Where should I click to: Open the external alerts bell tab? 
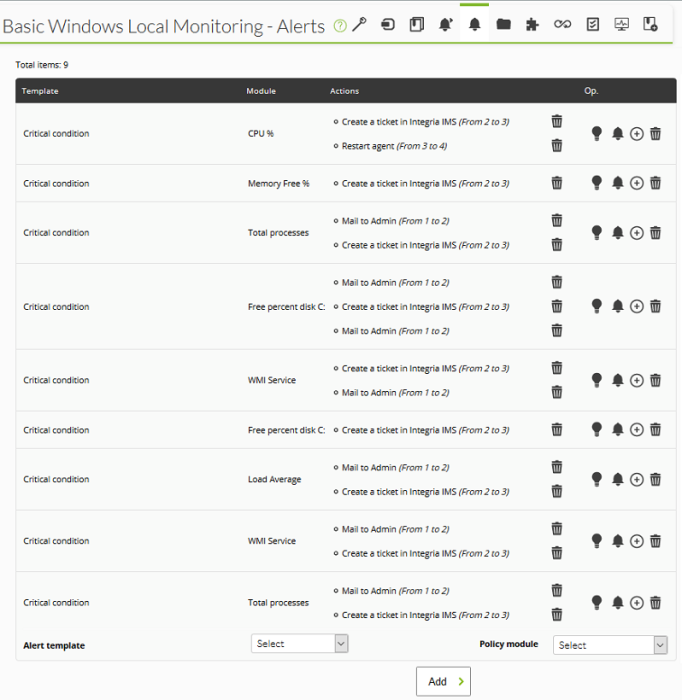pos(445,25)
